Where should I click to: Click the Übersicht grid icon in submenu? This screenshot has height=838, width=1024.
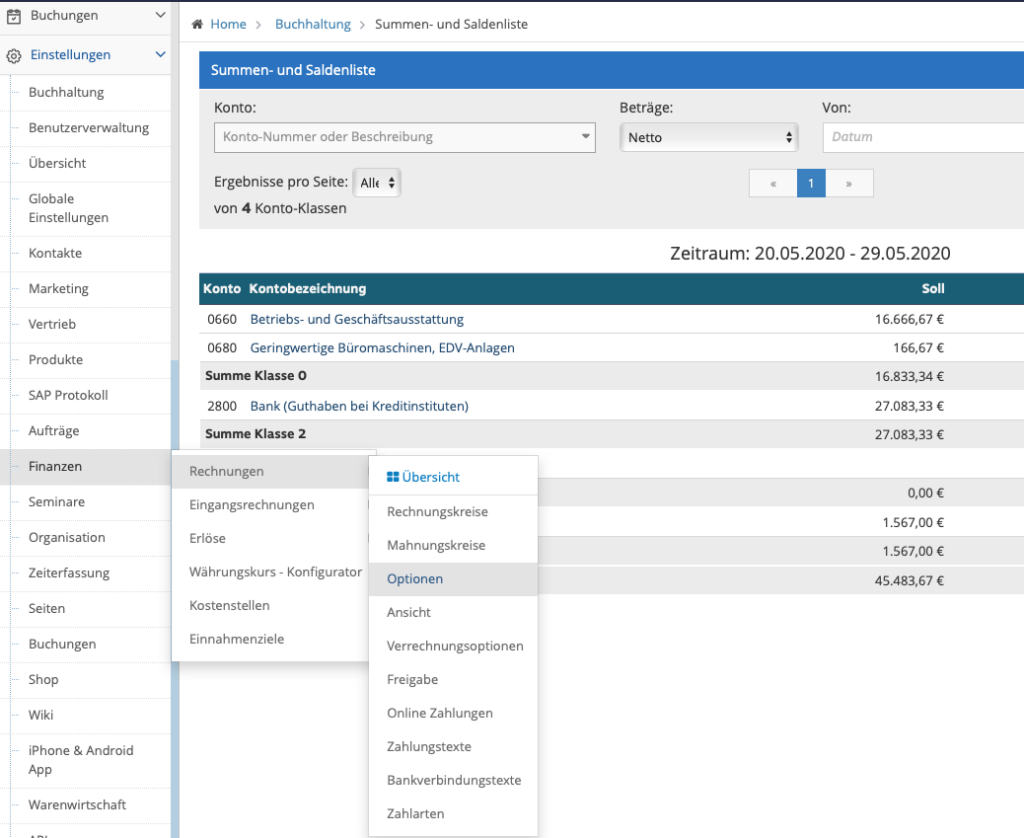pos(392,477)
